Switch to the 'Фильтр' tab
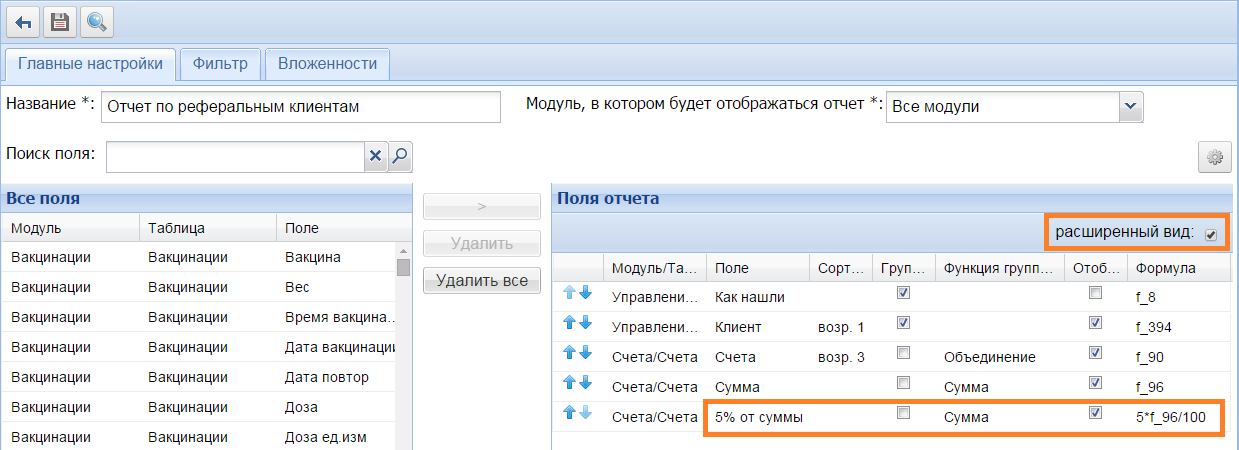 221,64
